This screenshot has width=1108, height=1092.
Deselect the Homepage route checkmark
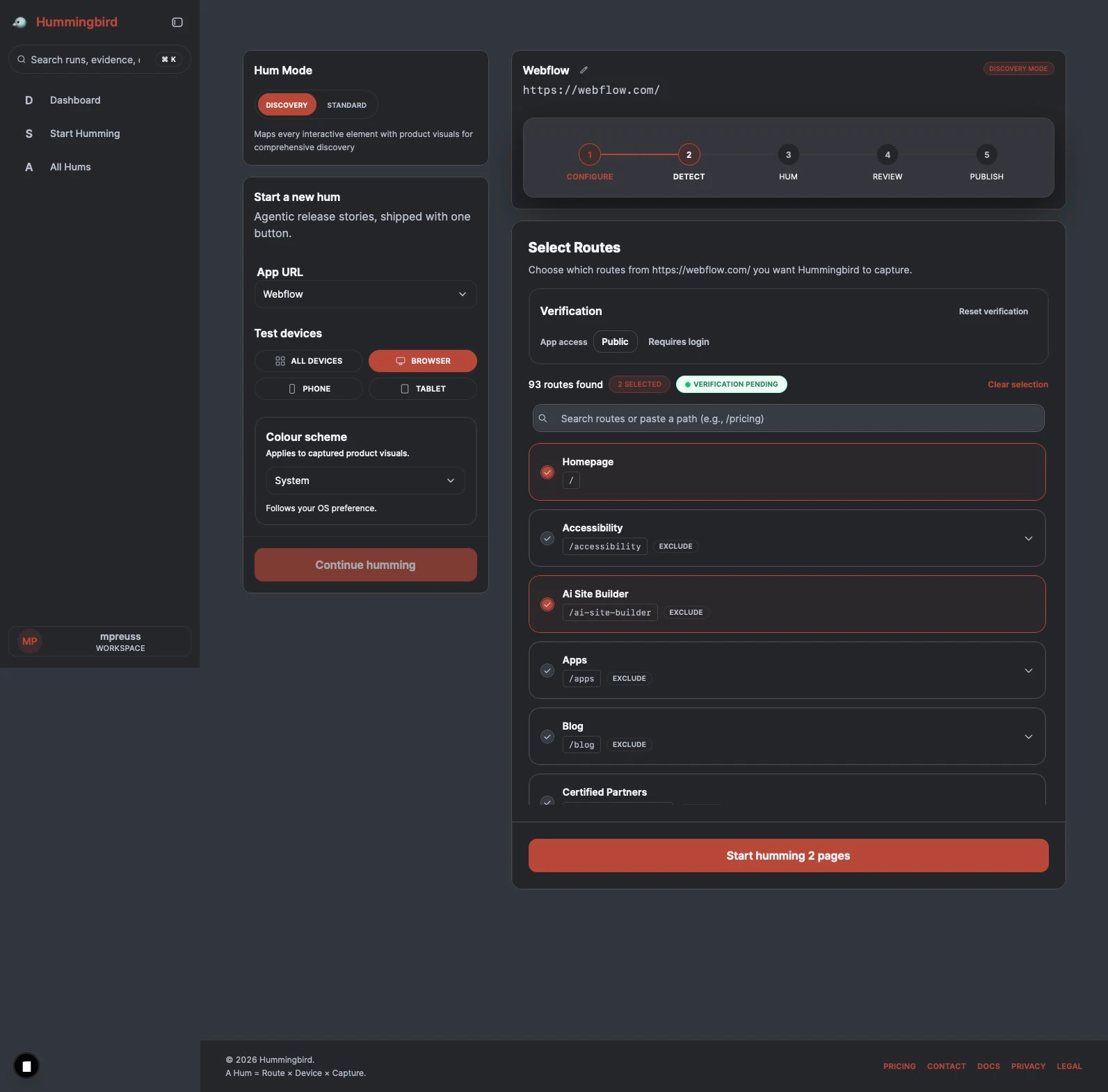(547, 472)
